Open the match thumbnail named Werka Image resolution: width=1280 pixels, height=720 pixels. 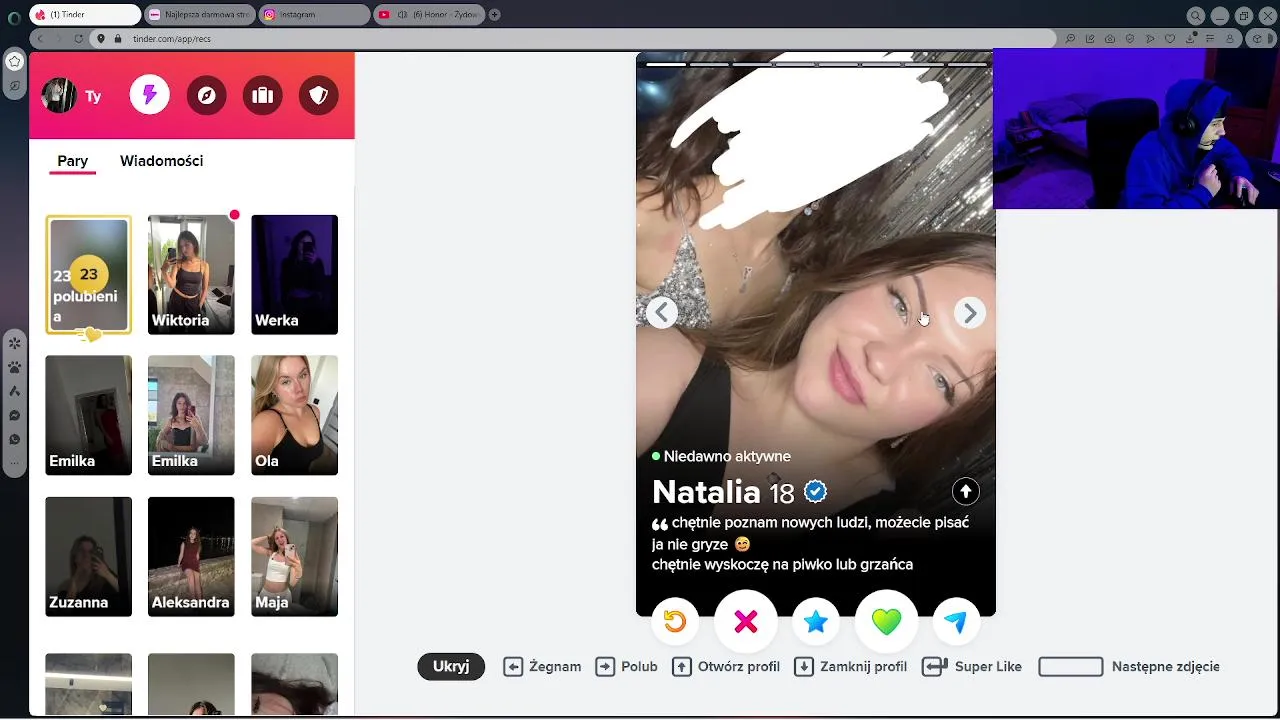point(294,275)
